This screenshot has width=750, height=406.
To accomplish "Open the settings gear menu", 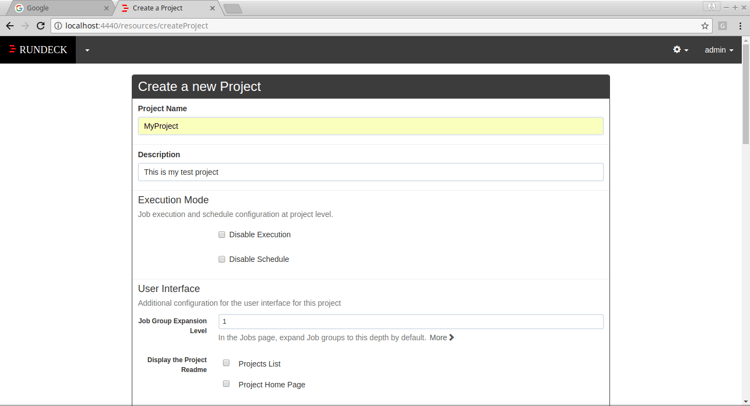I will (680, 50).
